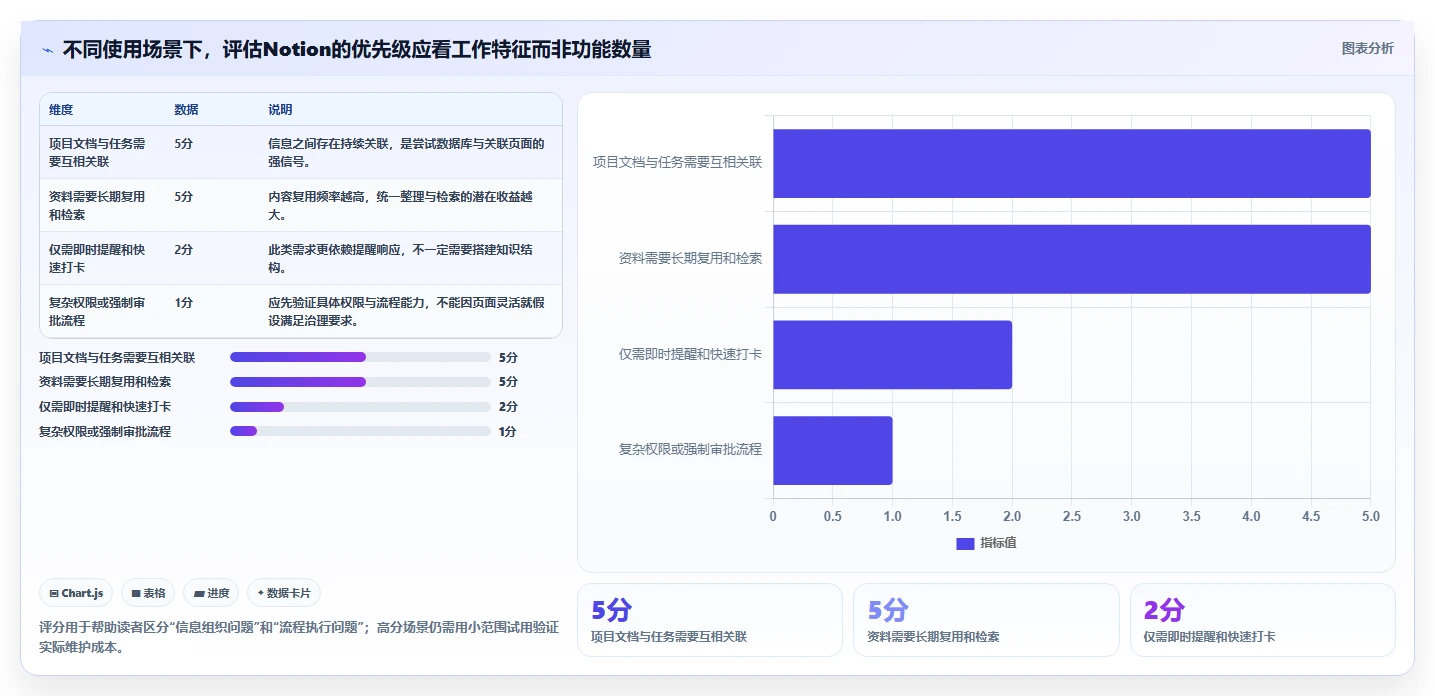Click the 1分 value beside the progress bar
Screen dimensions: 1435x696
tap(508, 432)
